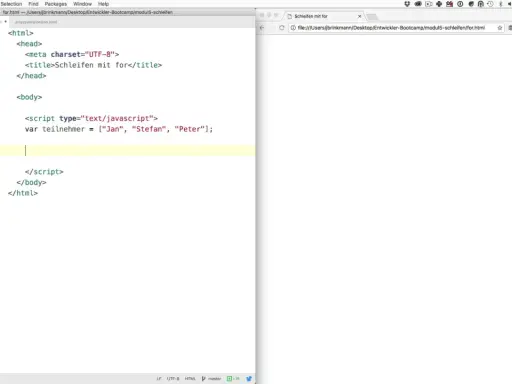Open a new browser tab
The height and width of the screenshot is (384, 512).
pos(372,17)
